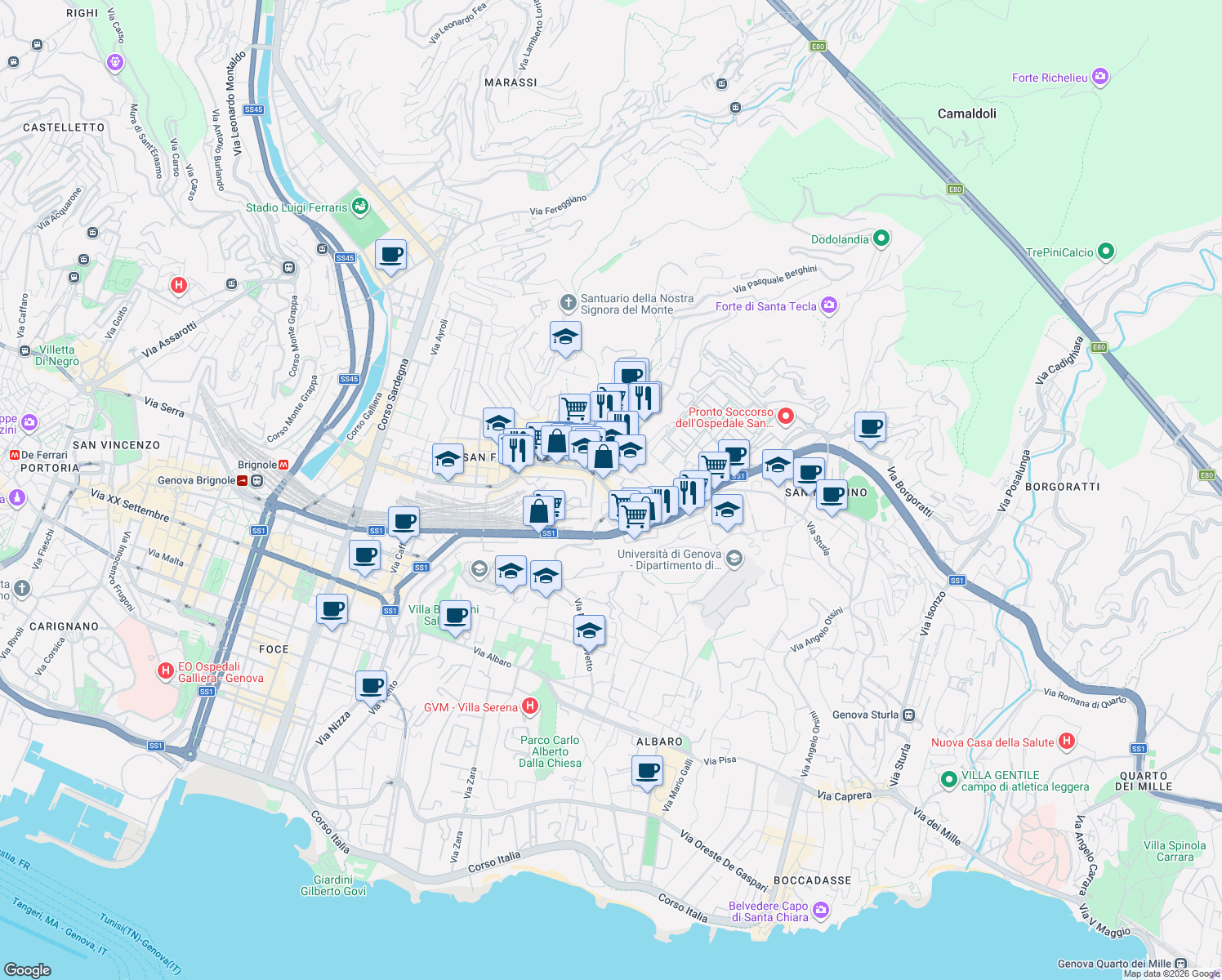Click the Villa Spinola Carrara label
The width and height of the screenshot is (1222, 980).
[1175, 851]
